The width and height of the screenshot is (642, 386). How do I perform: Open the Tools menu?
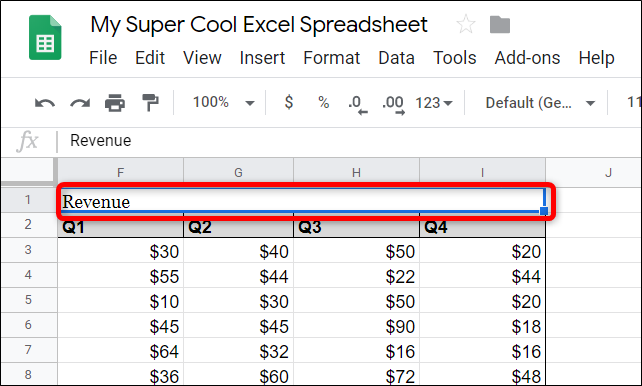click(454, 58)
